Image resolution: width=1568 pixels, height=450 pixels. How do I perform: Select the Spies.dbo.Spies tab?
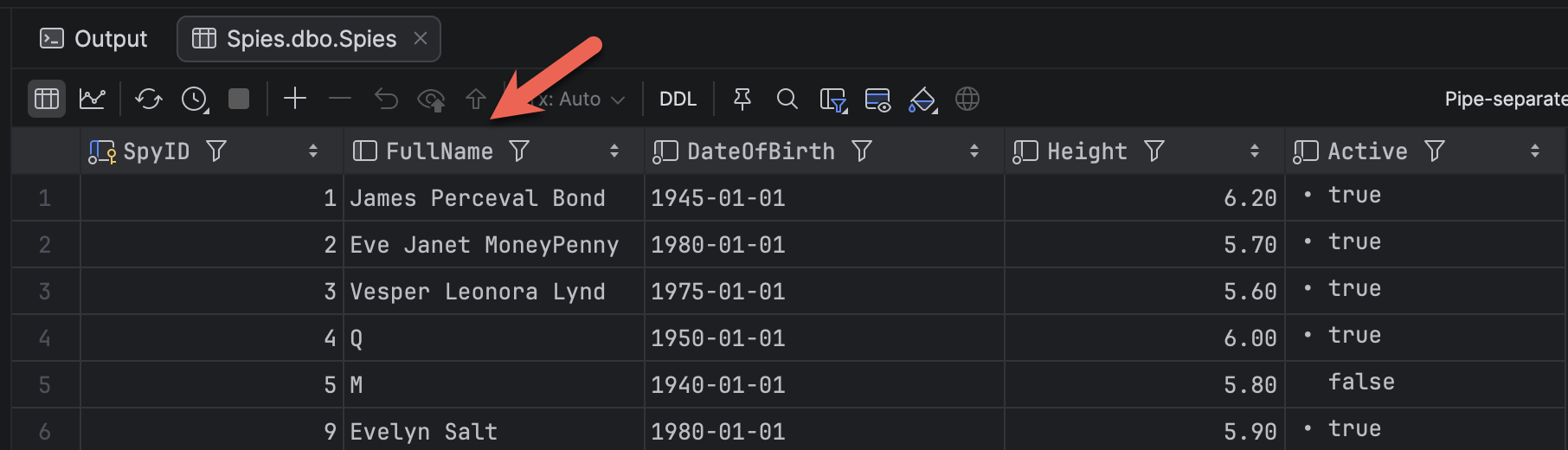pos(309,39)
